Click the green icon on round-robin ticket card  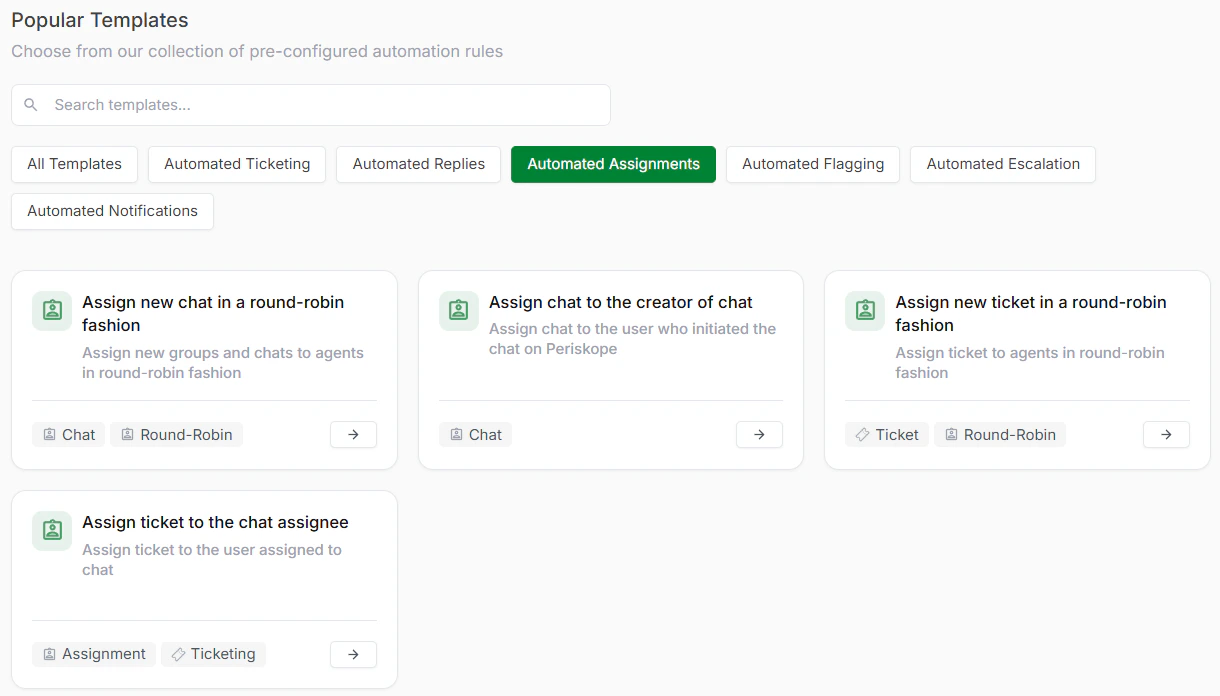(864, 311)
